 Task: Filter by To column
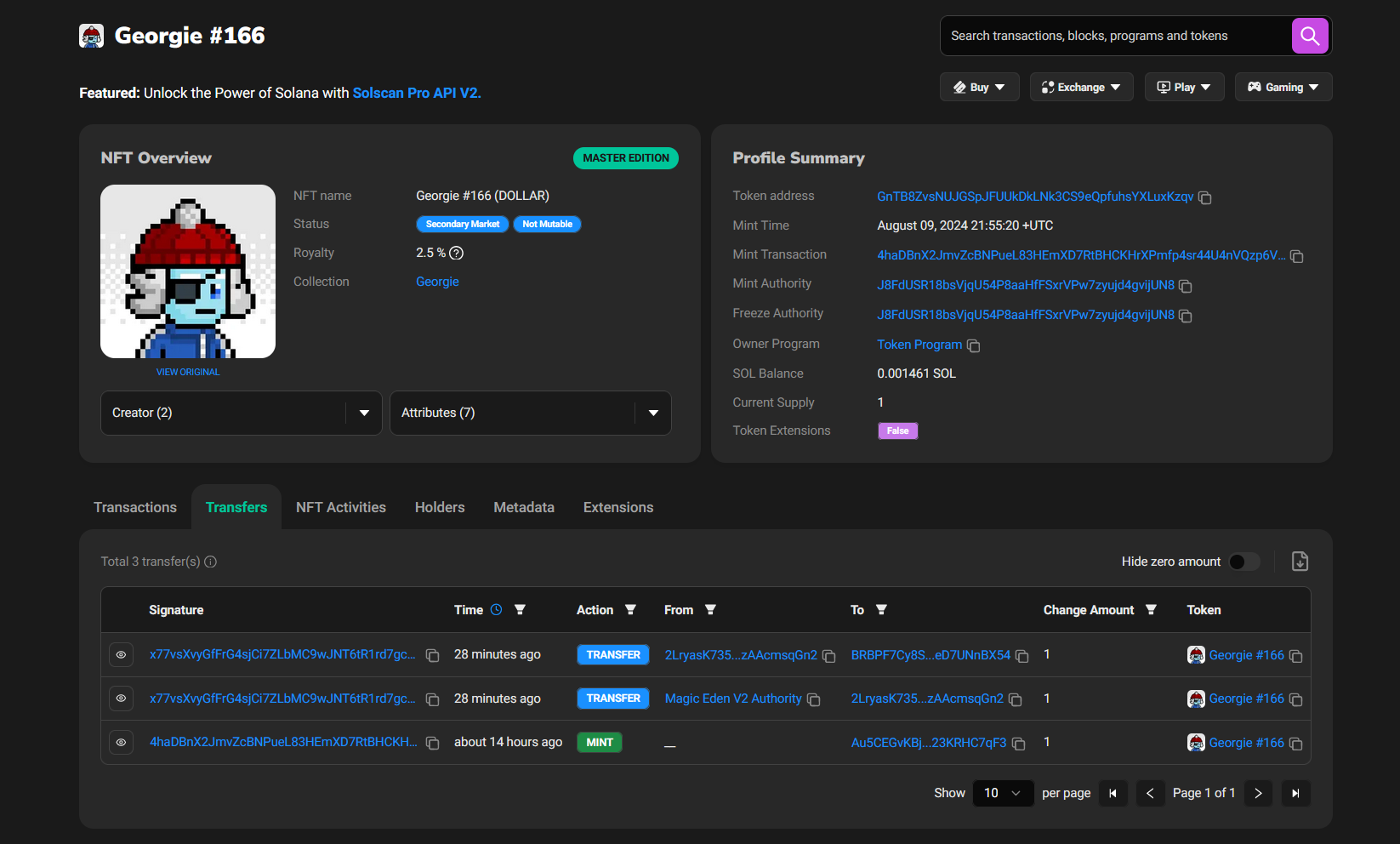tap(881, 610)
